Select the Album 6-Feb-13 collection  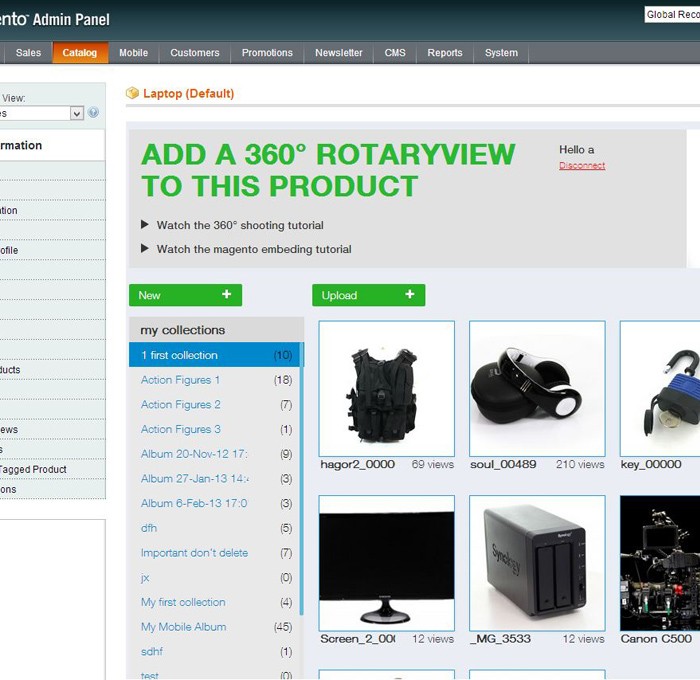coord(216,503)
